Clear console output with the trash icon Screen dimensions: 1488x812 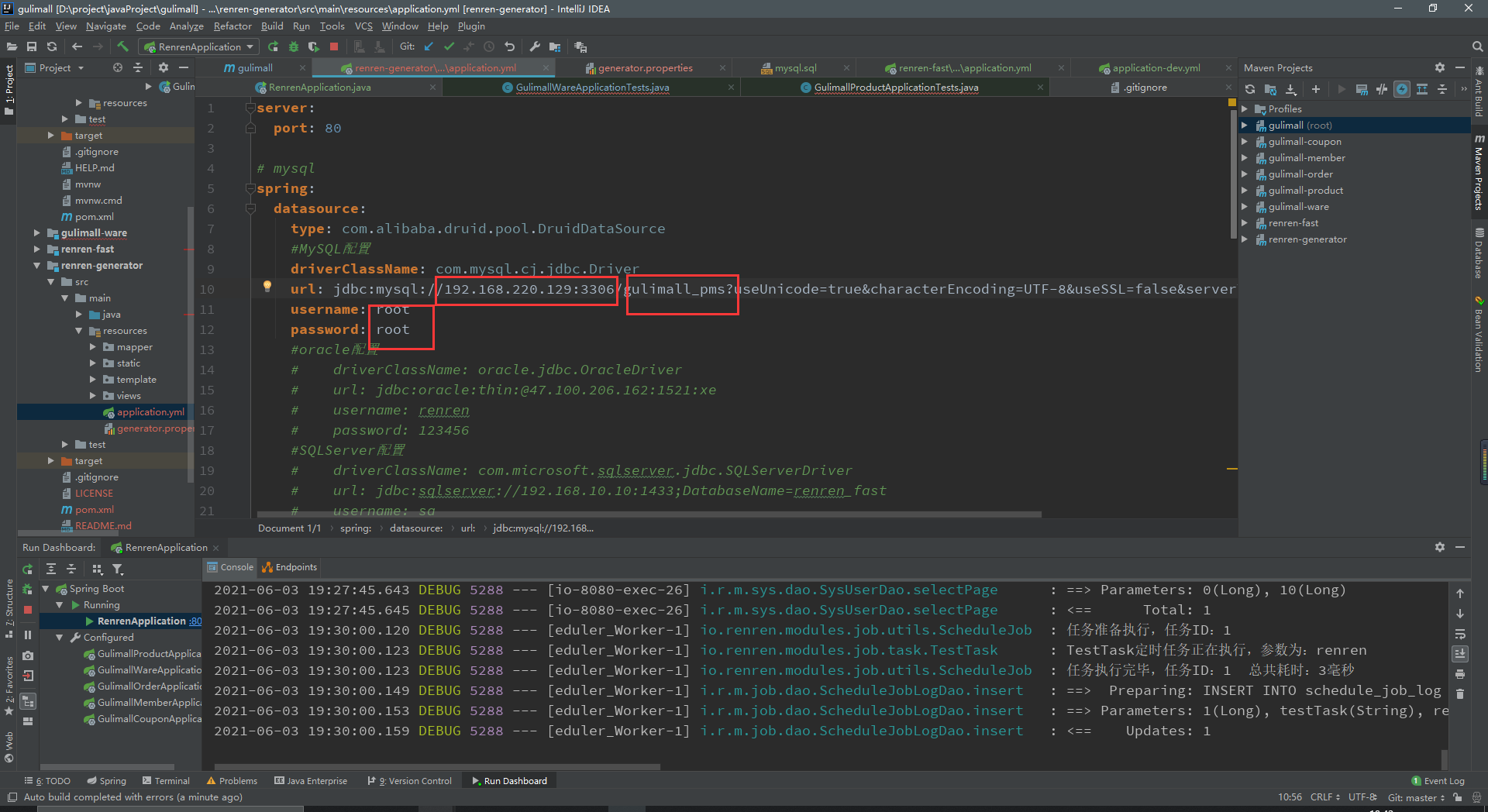point(1460,694)
